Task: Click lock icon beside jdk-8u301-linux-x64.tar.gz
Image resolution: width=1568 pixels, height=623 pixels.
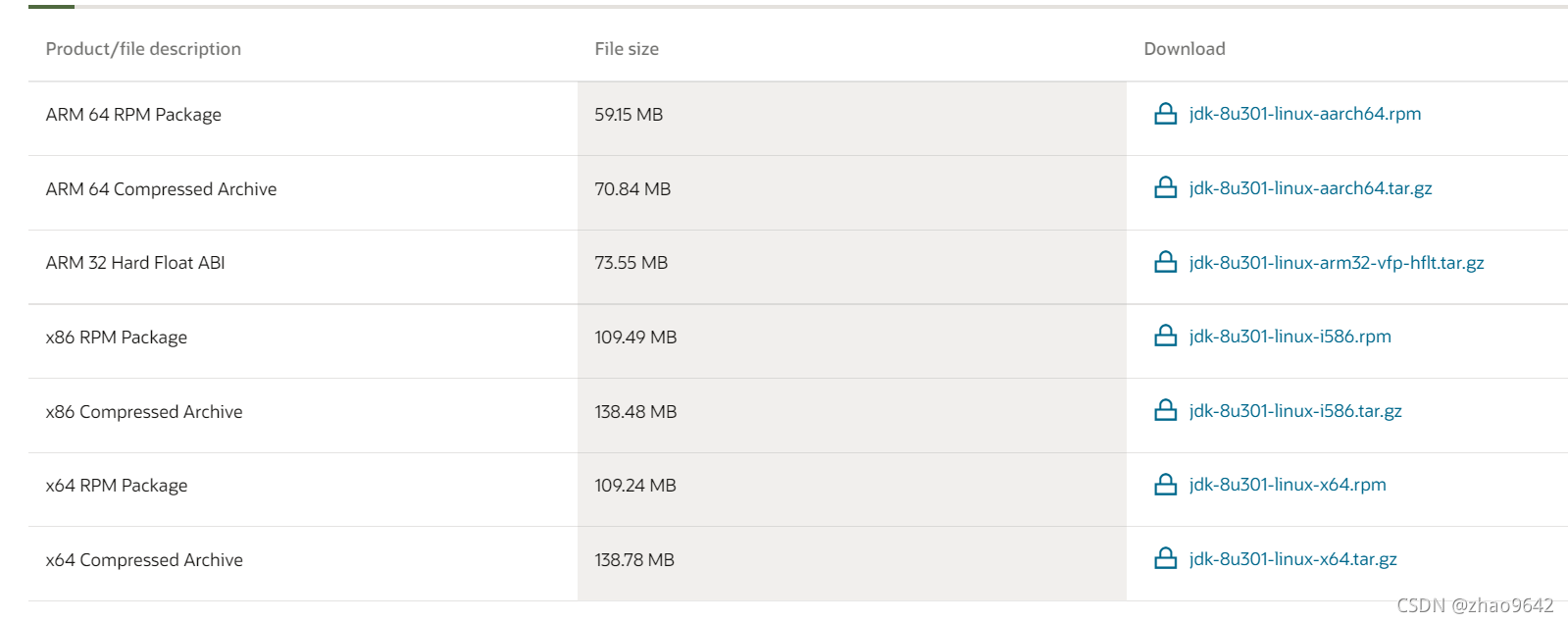Action: 1165,558
